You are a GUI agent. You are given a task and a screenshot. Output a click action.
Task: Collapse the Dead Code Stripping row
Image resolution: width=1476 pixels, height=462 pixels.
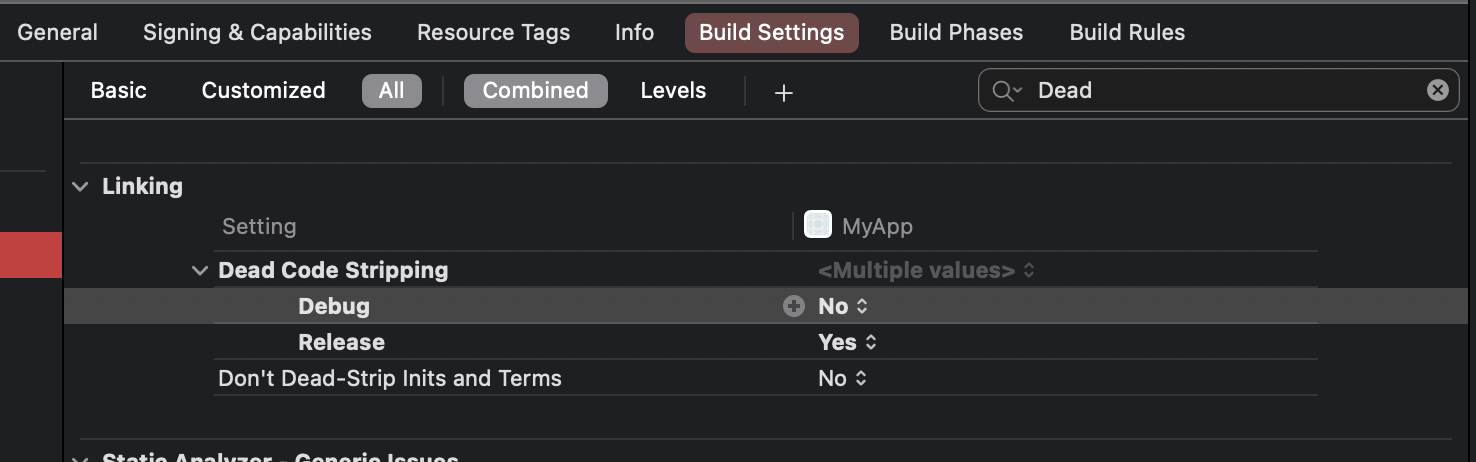point(200,270)
